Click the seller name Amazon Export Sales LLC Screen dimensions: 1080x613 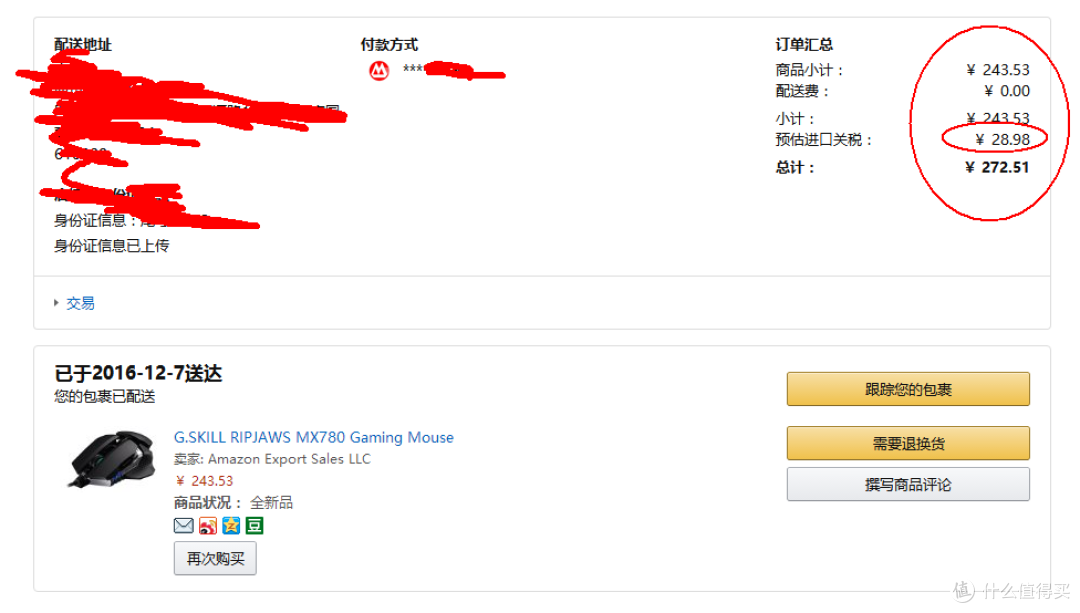click(289, 459)
